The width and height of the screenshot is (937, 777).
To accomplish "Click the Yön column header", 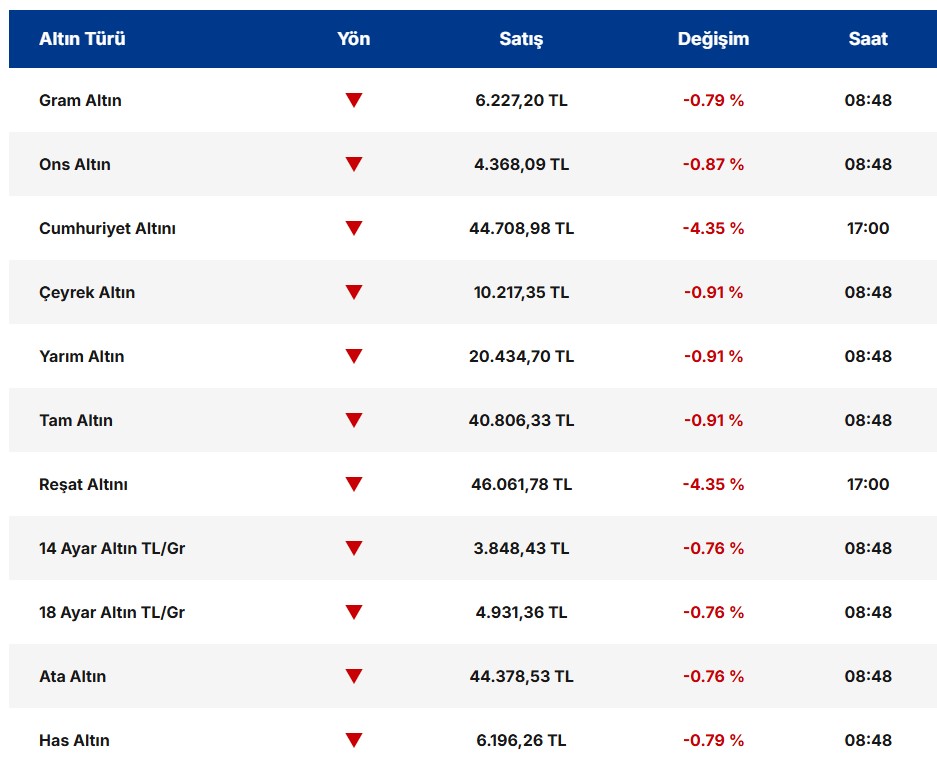I will click(353, 39).
